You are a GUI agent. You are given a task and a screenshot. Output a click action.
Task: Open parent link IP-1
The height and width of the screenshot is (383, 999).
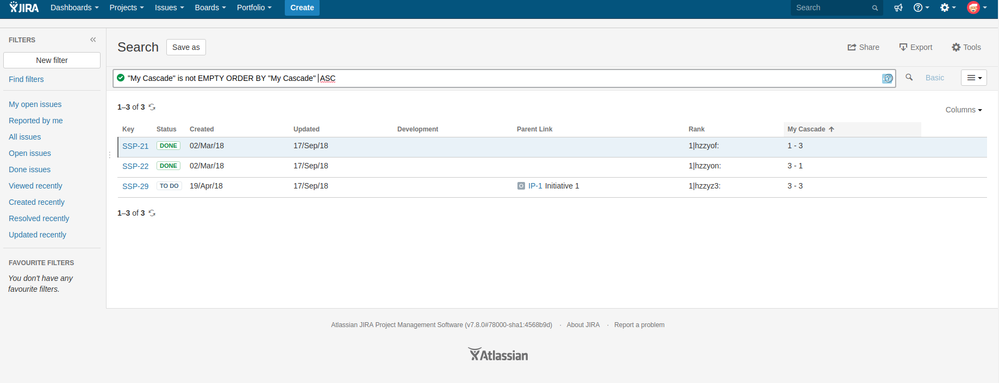coord(535,186)
